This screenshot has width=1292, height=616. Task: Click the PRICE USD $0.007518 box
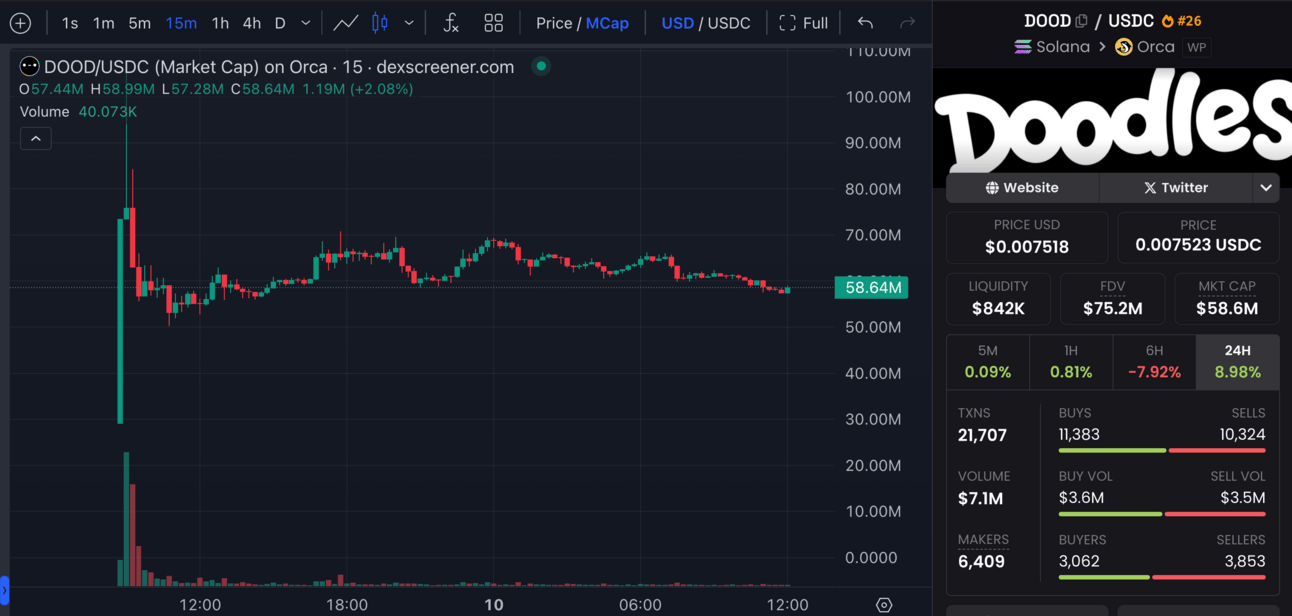1027,237
